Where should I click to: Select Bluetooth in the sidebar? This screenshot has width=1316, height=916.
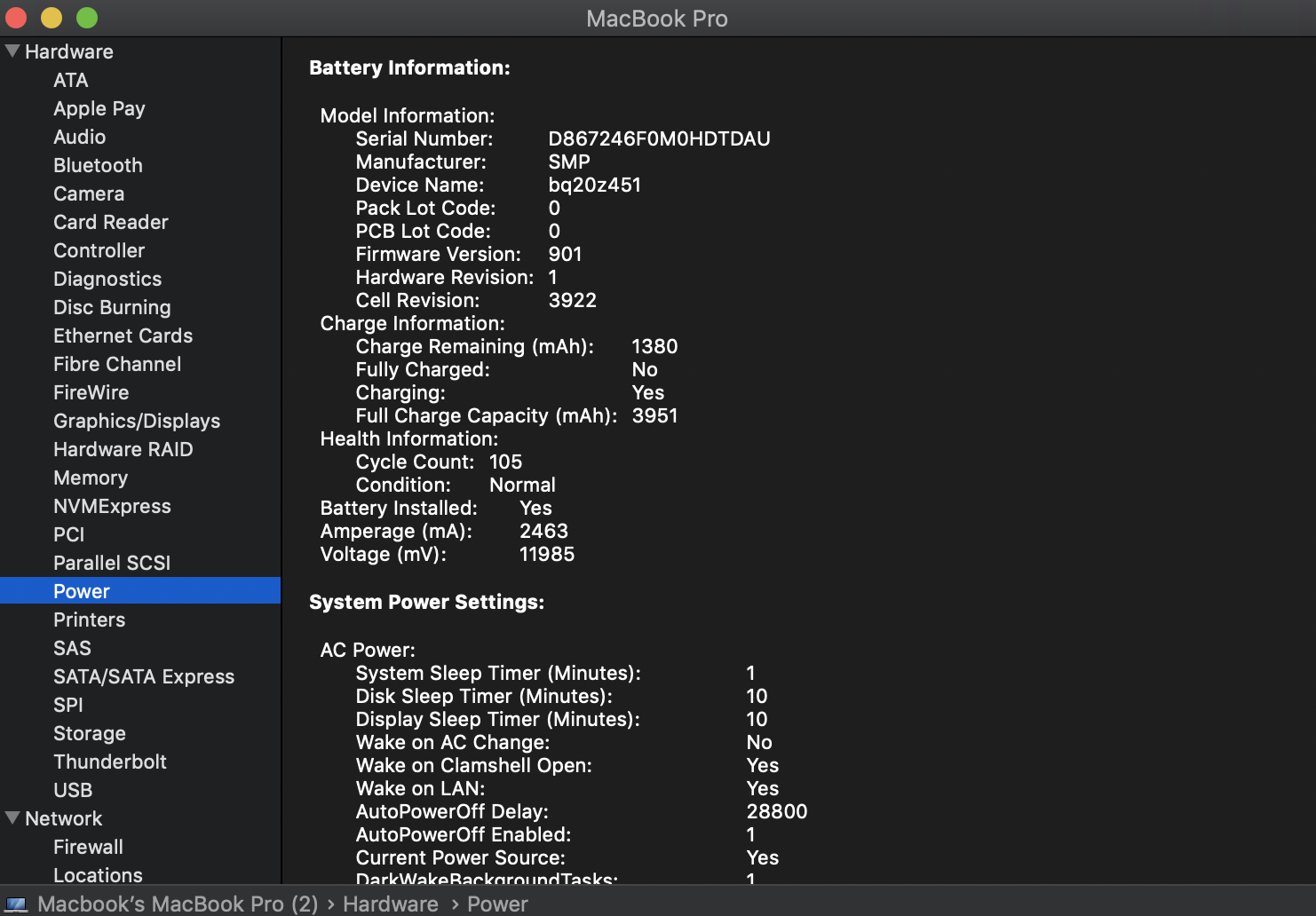[x=98, y=165]
